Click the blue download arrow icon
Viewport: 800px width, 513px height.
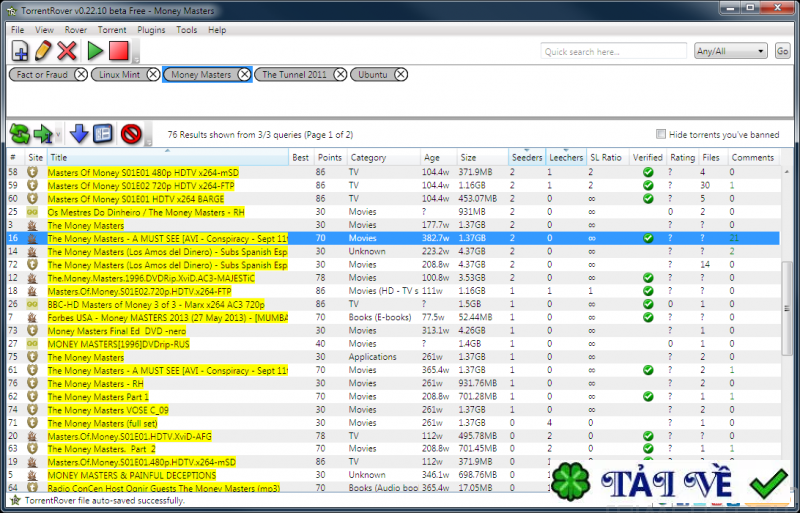click(80, 134)
